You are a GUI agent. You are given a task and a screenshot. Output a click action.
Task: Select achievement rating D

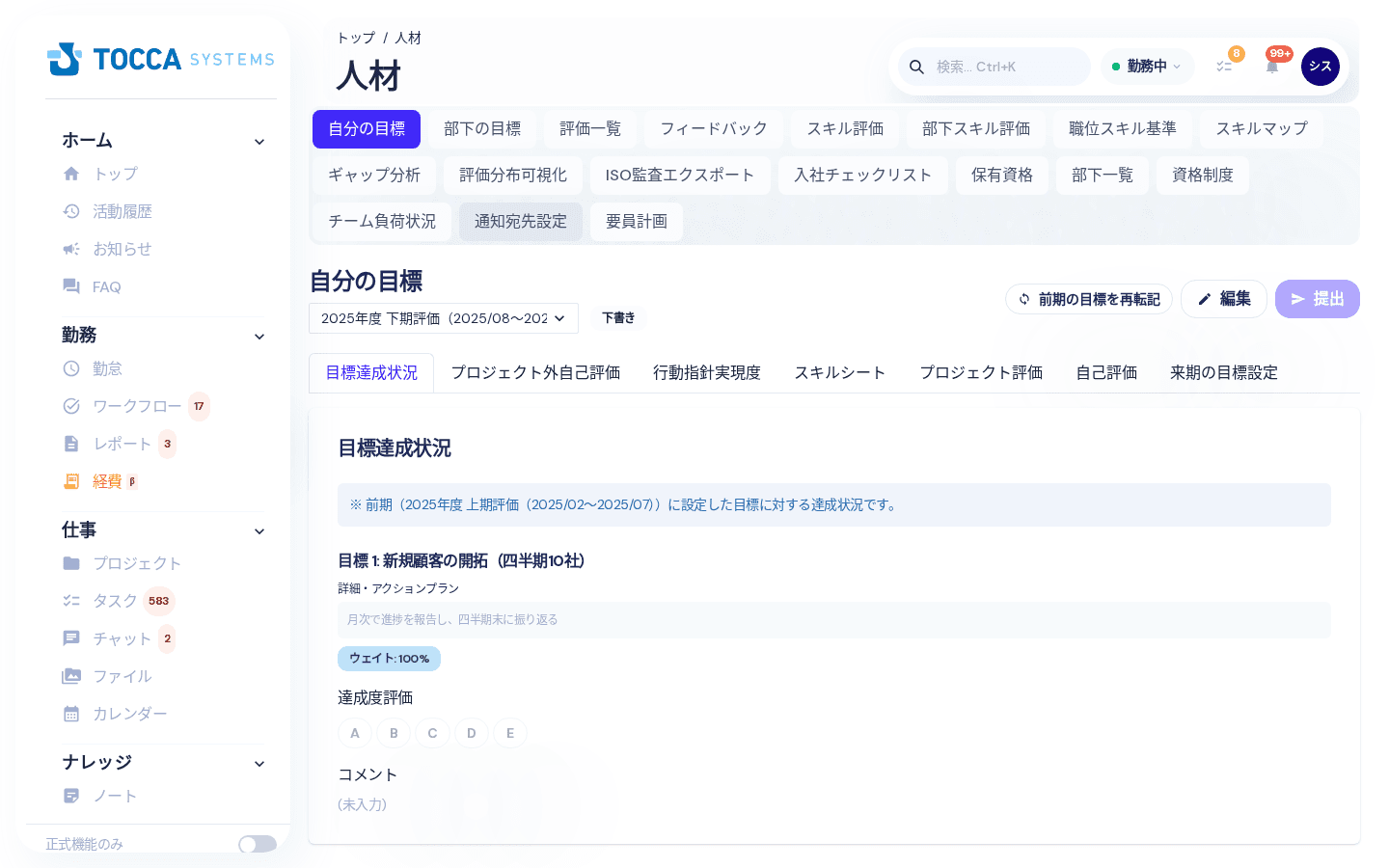471,733
